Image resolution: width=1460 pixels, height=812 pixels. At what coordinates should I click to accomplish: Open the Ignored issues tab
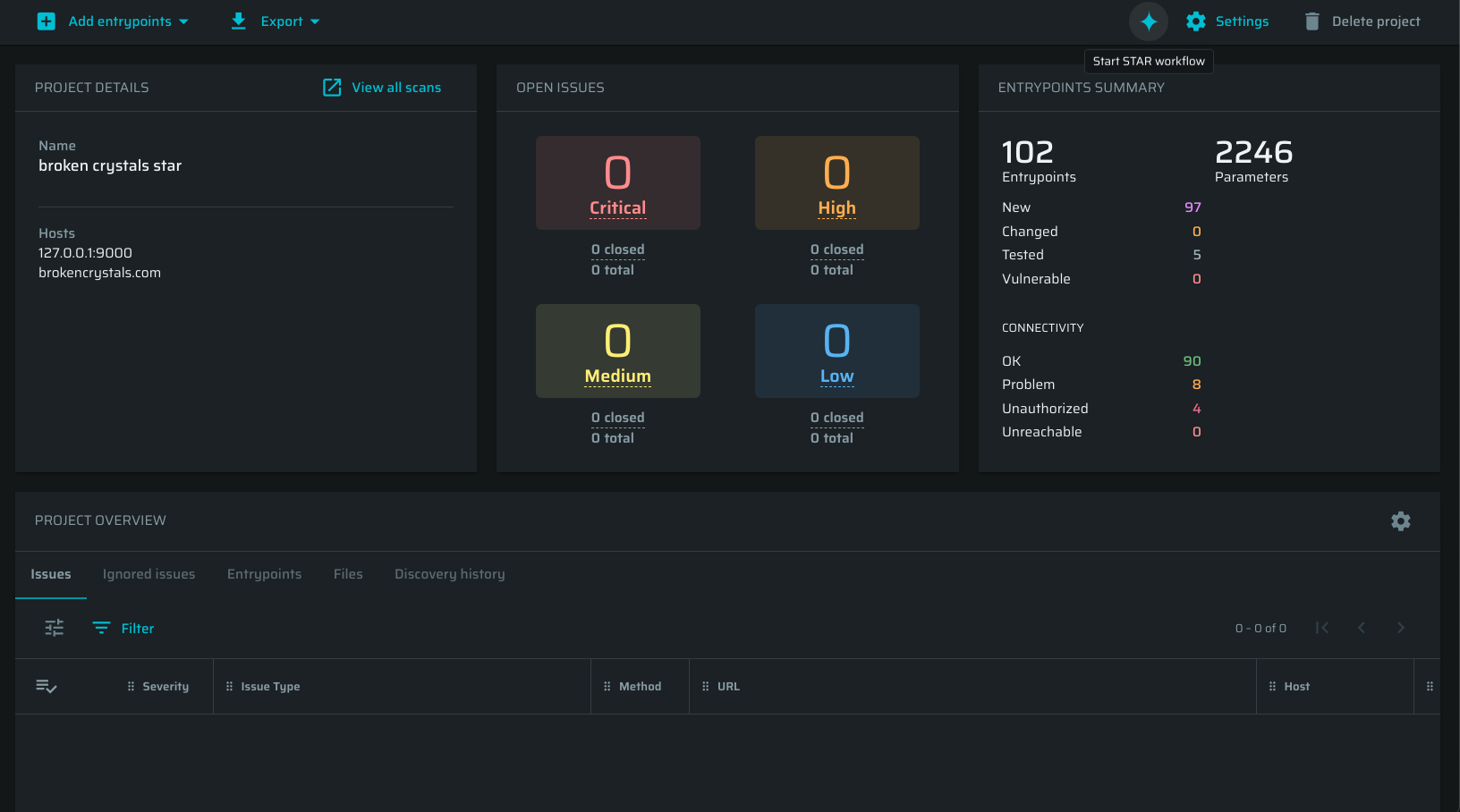[x=149, y=574]
